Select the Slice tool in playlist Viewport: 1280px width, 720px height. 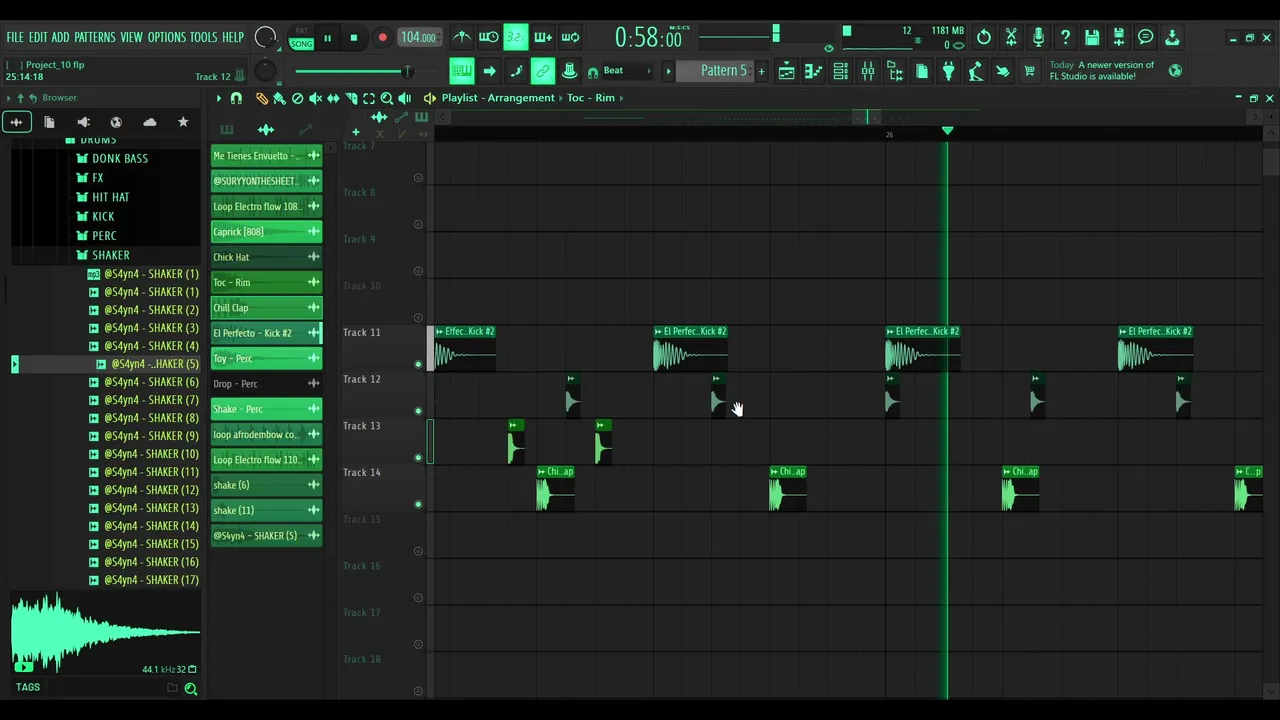[351, 98]
